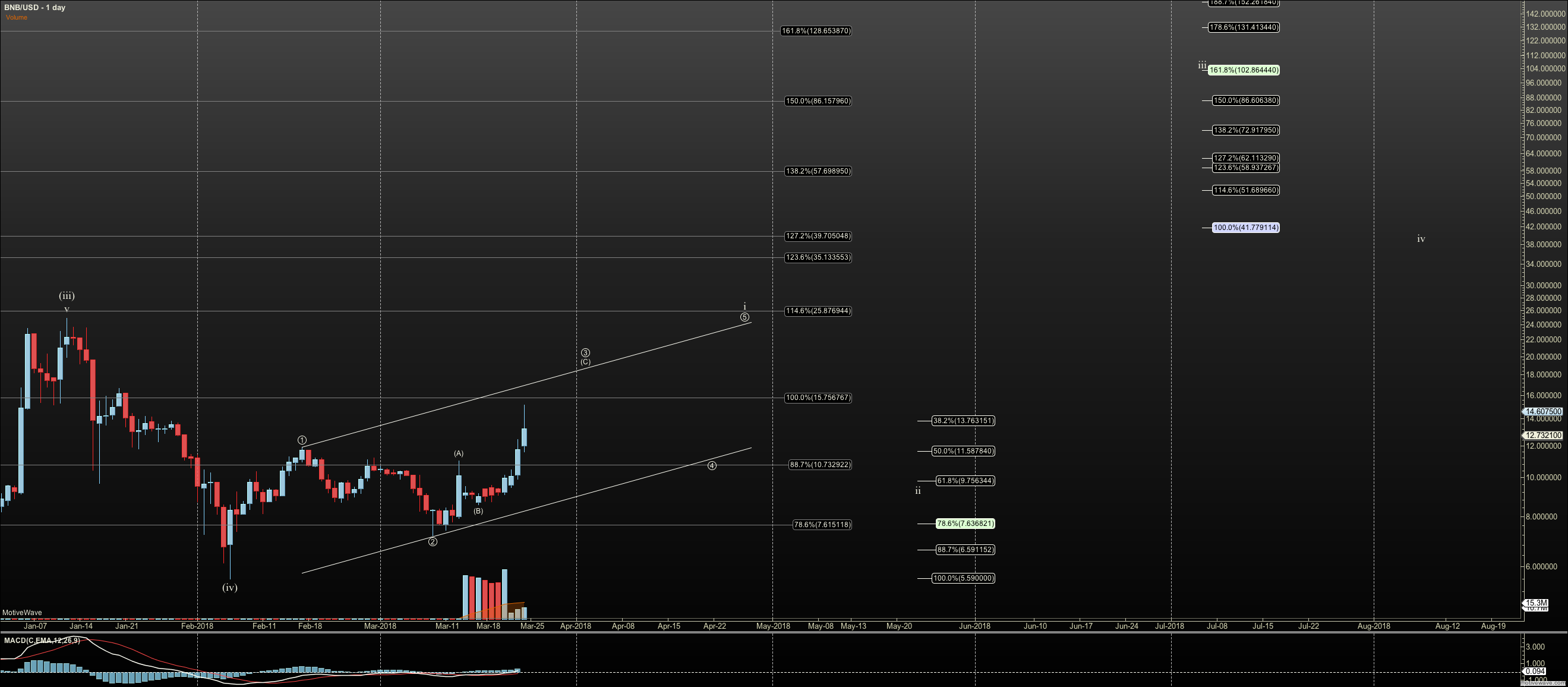Click the highlighted 100.0%(41.779114) level label
The image size is (1568, 687).
pos(1245,227)
